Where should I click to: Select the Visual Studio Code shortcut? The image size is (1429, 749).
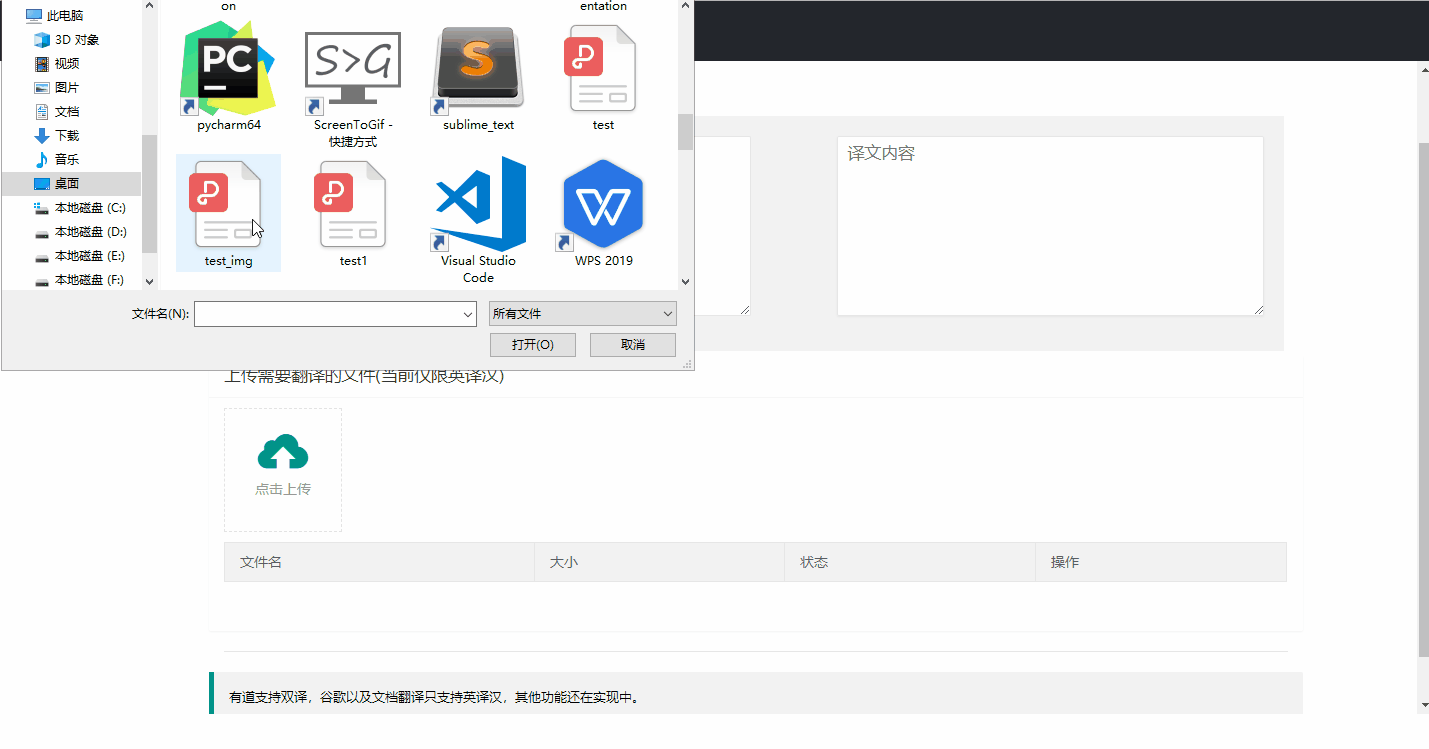point(478,205)
